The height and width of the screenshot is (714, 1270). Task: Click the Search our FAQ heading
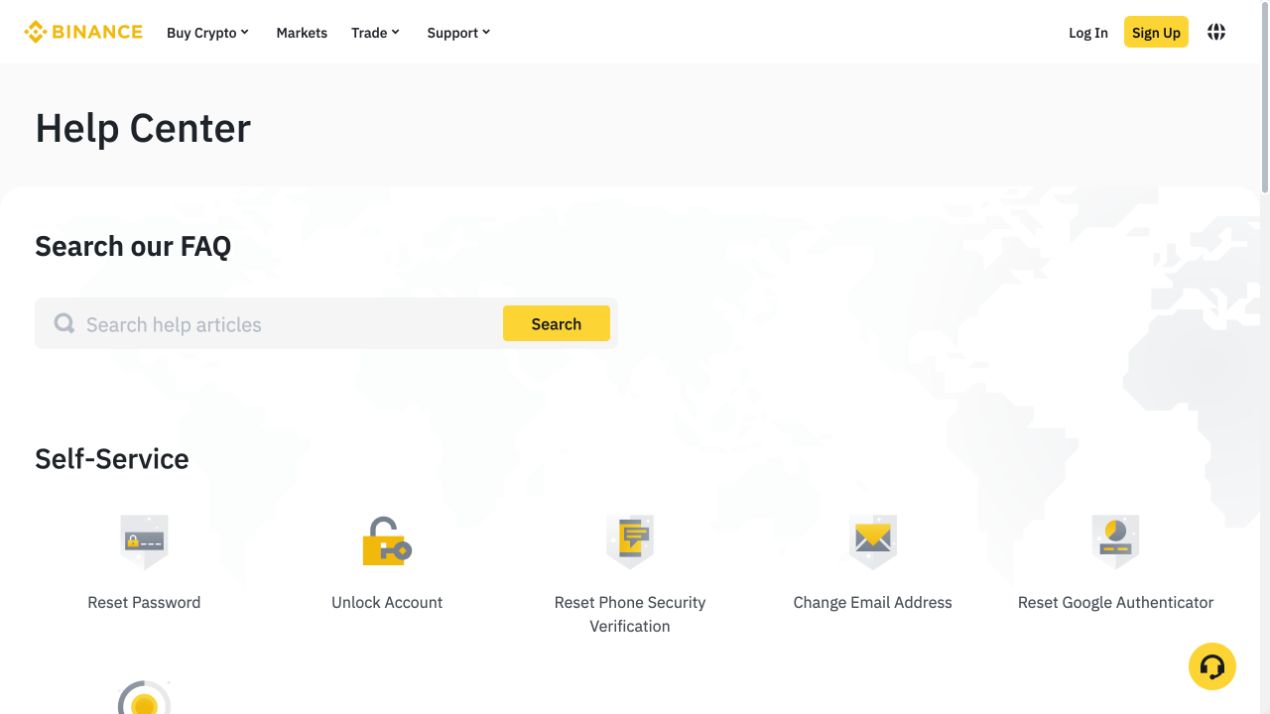pyautogui.click(x=133, y=246)
